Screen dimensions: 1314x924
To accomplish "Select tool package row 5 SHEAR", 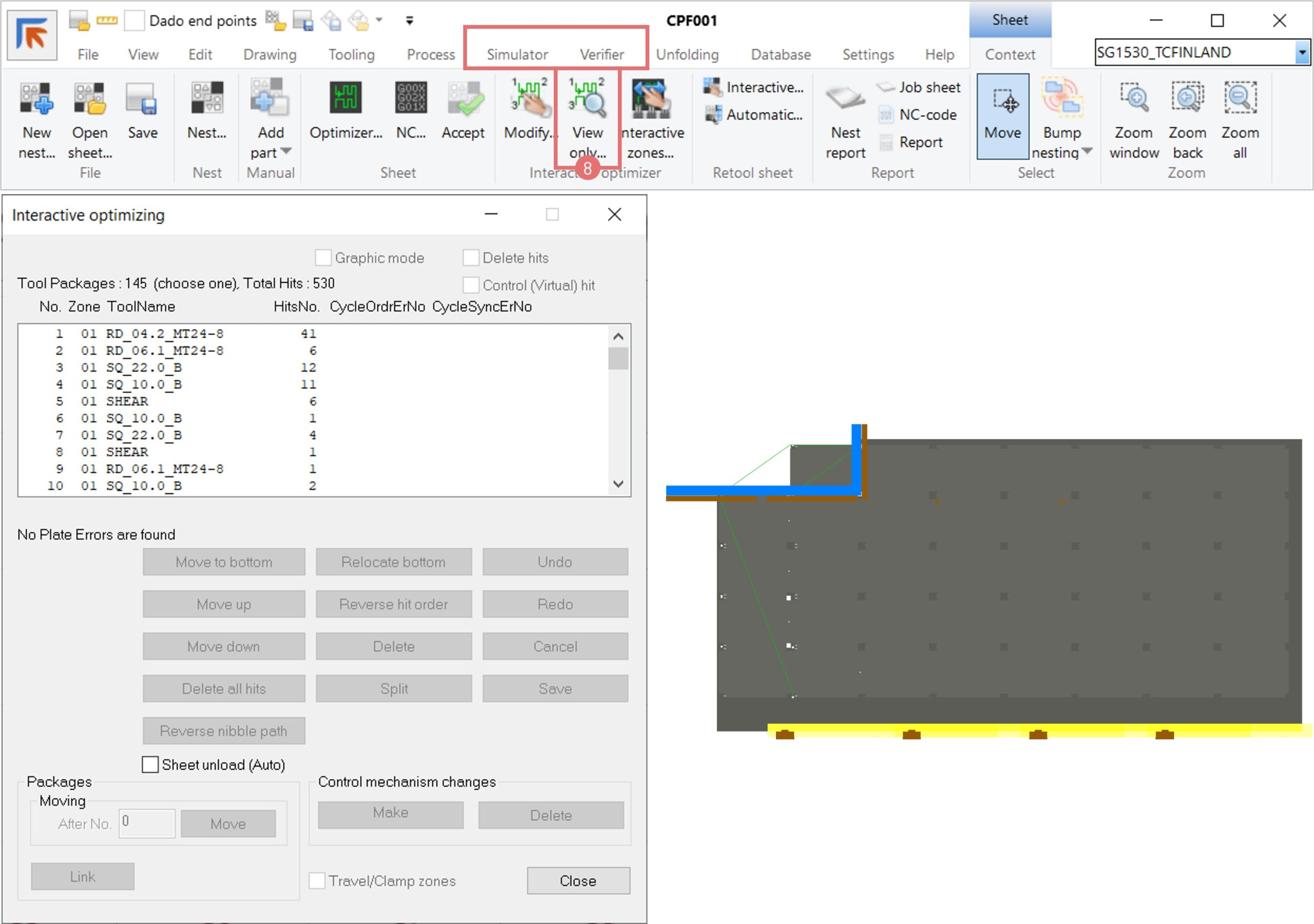I will (127, 401).
